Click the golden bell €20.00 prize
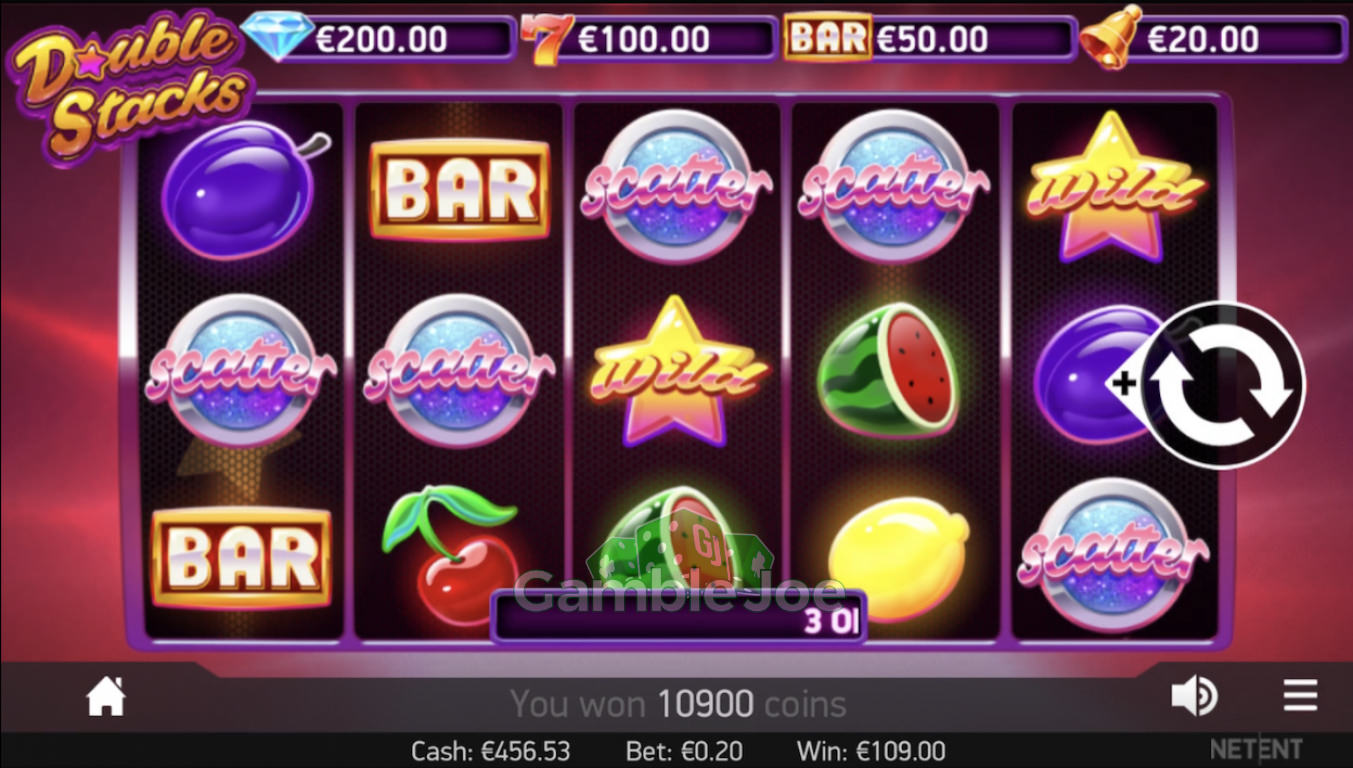The height and width of the screenshot is (768, 1353). coord(1214,38)
